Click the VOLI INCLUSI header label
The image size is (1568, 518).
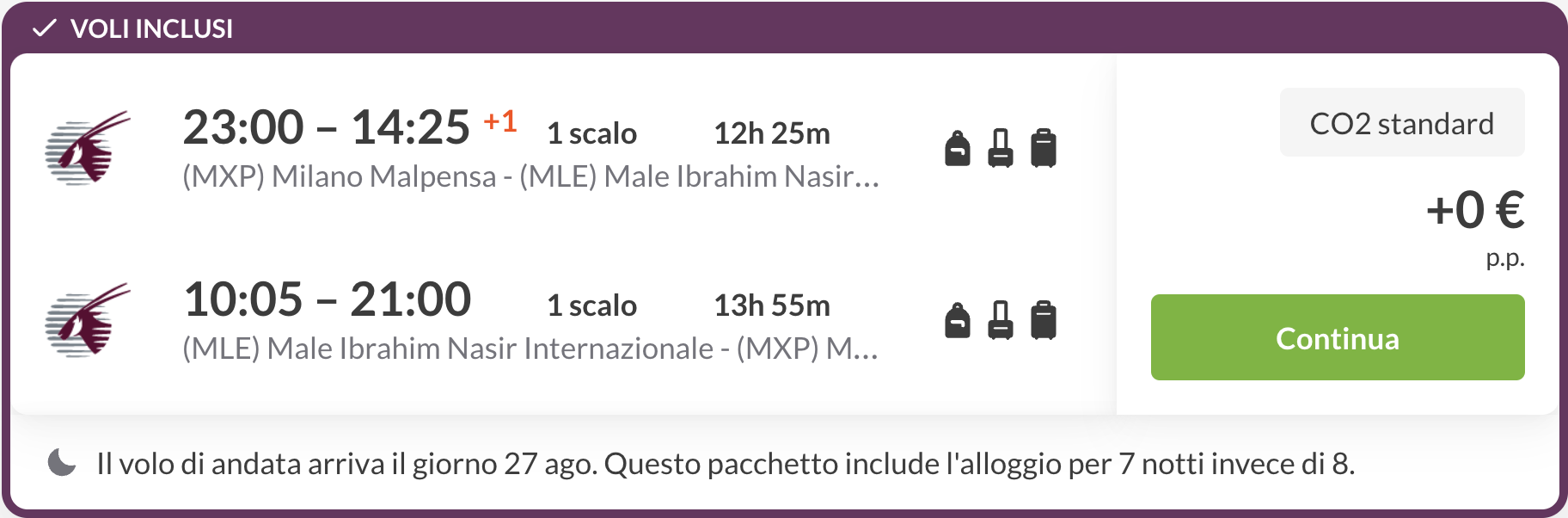151,28
